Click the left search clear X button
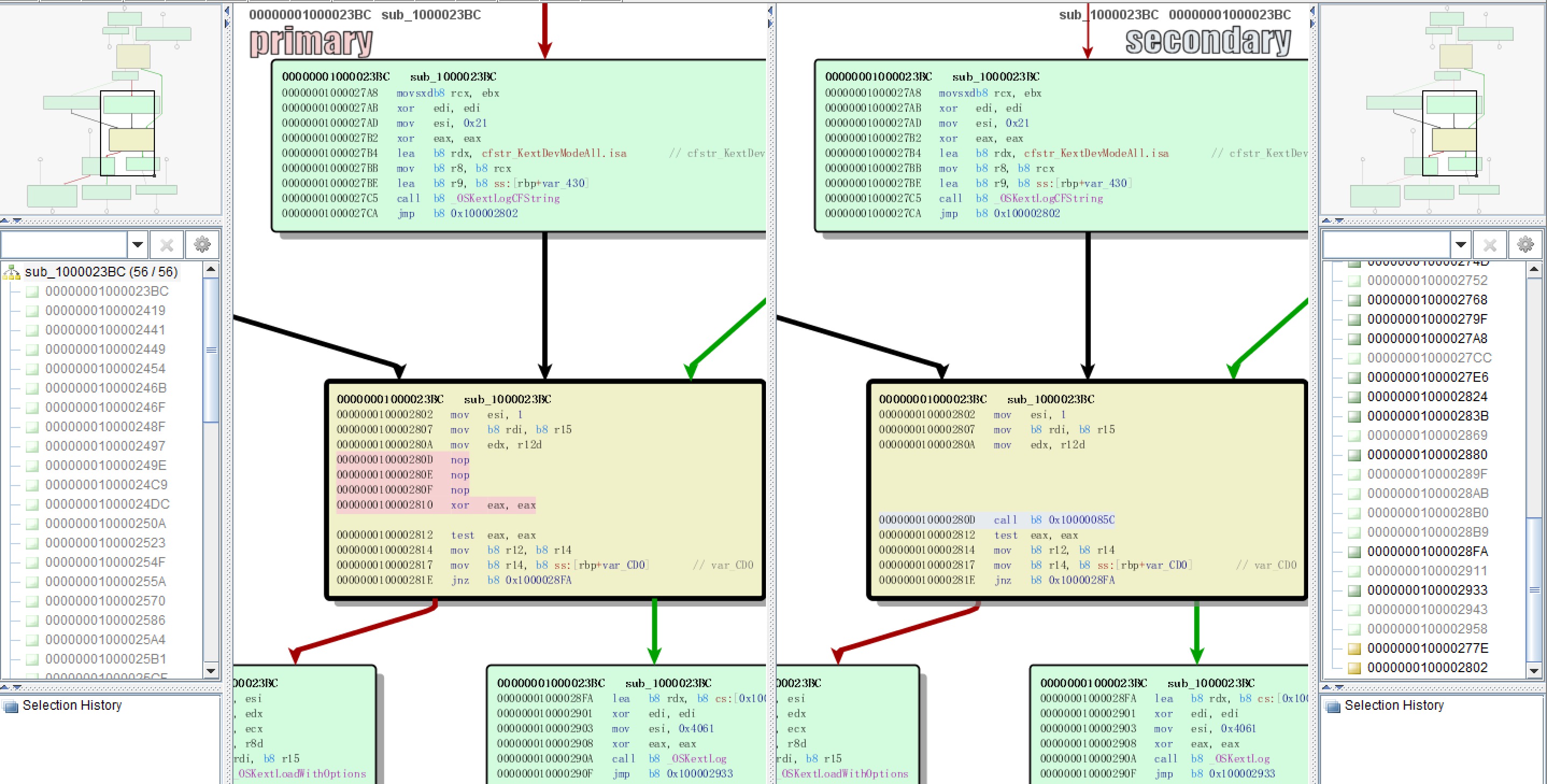1547x784 pixels. click(167, 244)
